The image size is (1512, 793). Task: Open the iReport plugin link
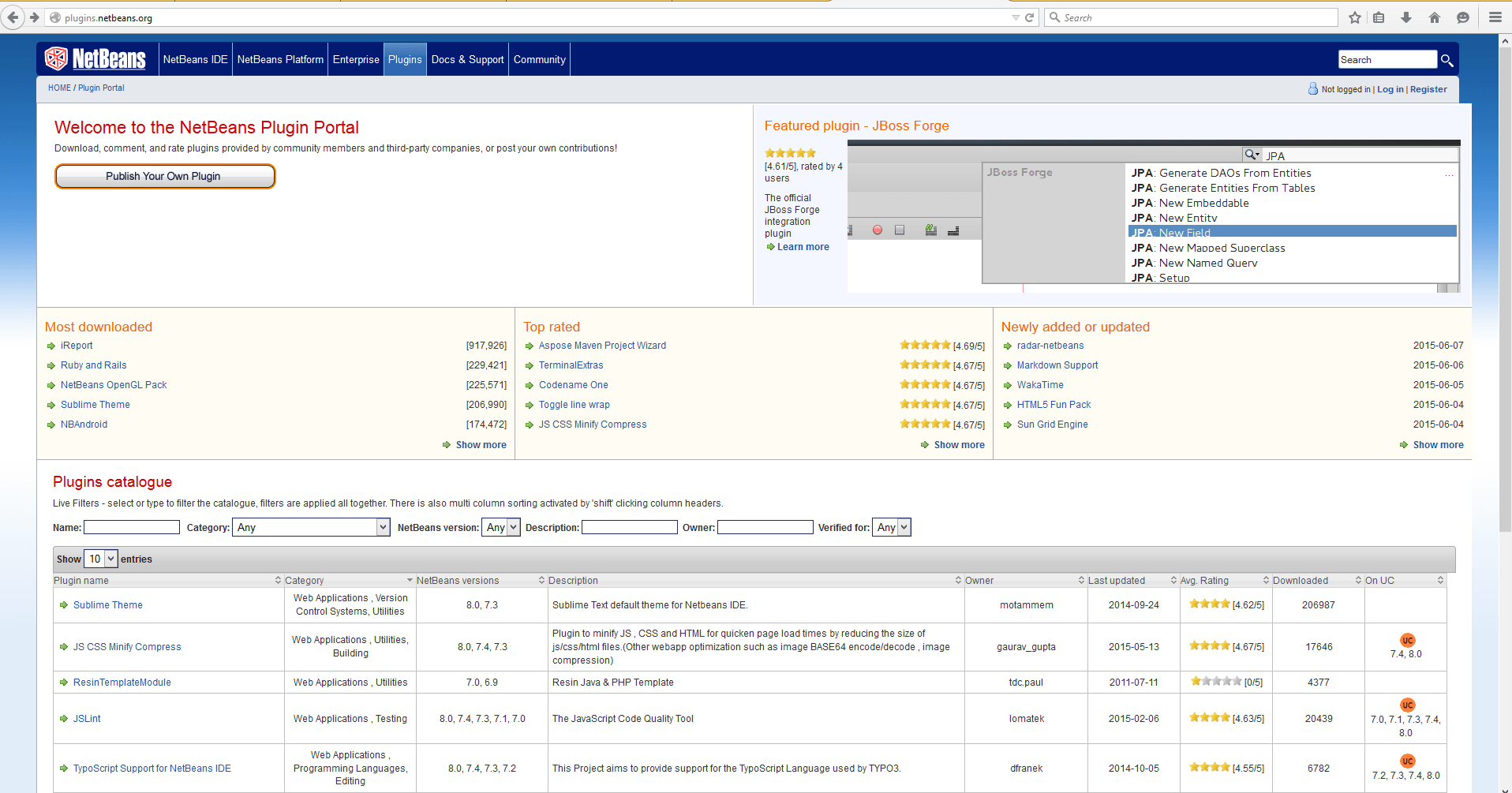pyautogui.click(x=77, y=346)
